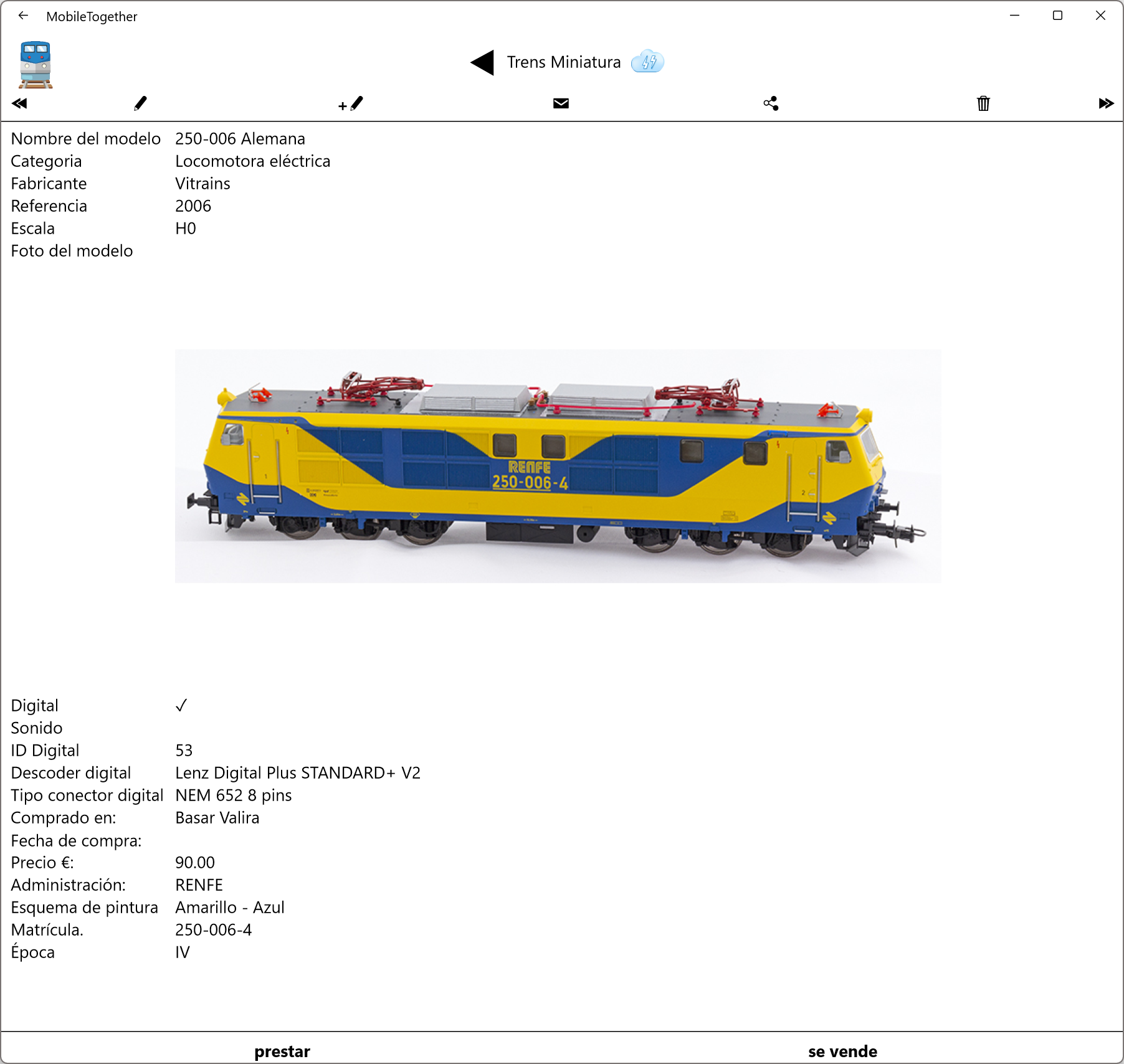Click the share icon
This screenshot has width=1124, height=1064.
[771, 103]
